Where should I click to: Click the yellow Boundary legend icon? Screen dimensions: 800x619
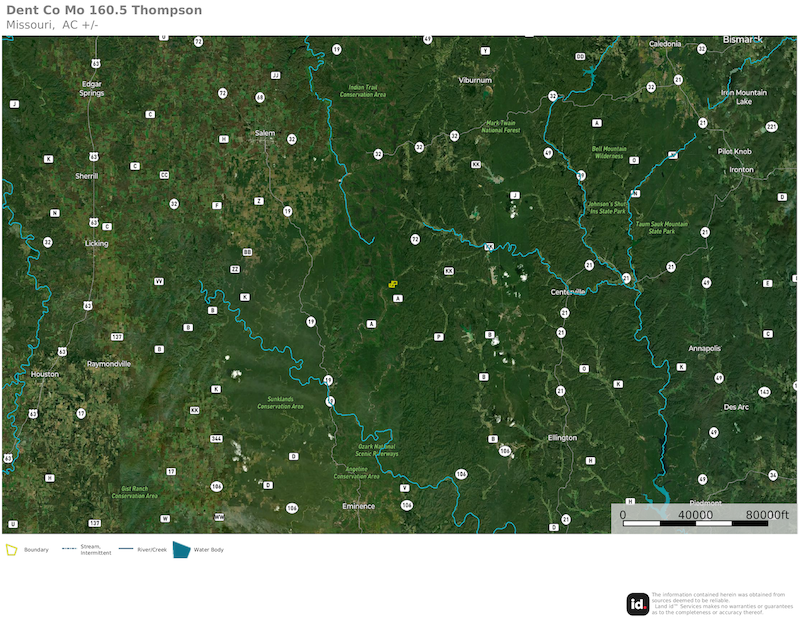pos(11,550)
